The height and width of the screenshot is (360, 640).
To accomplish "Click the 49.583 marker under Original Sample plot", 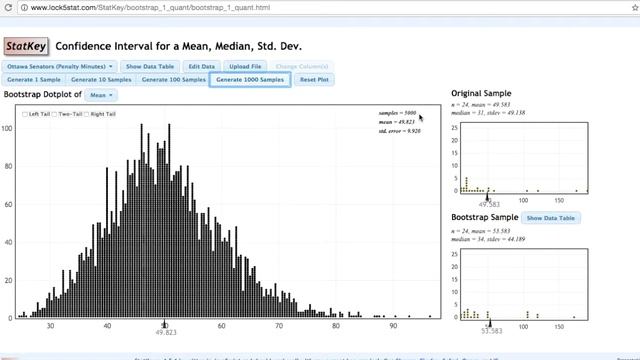I will 489,204.
